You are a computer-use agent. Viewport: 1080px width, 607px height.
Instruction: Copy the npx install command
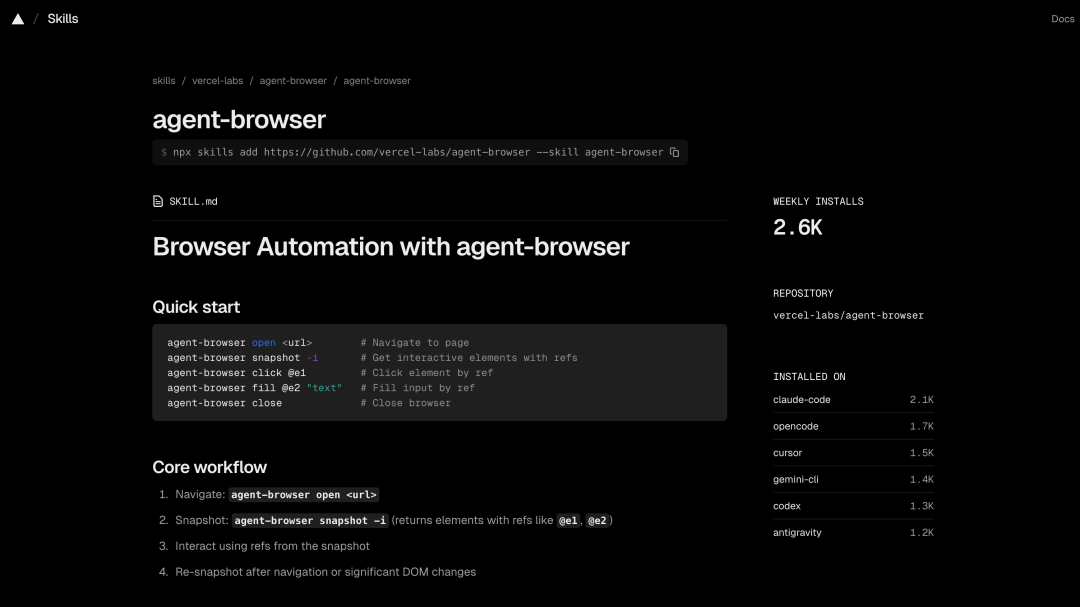click(x=675, y=152)
